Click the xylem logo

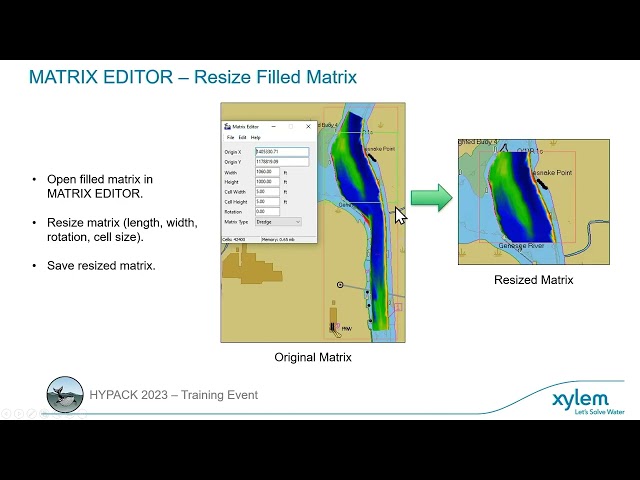pos(588,402)
